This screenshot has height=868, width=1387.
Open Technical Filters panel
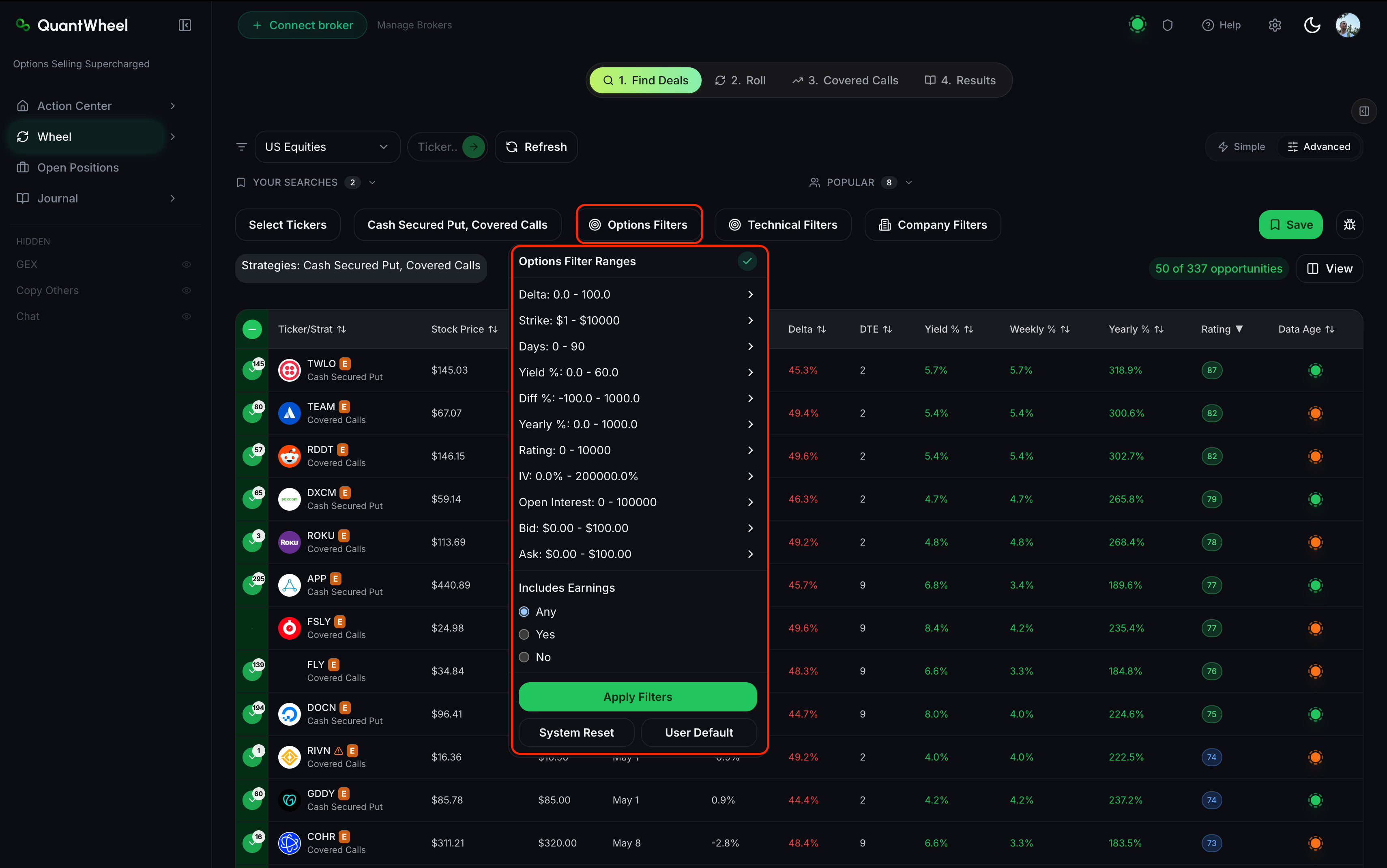[x=783, y=224]
